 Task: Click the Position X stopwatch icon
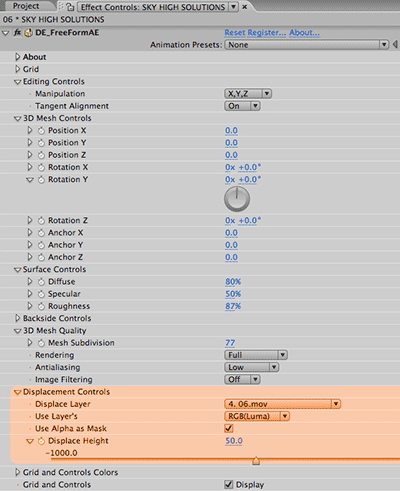[41, 131]
